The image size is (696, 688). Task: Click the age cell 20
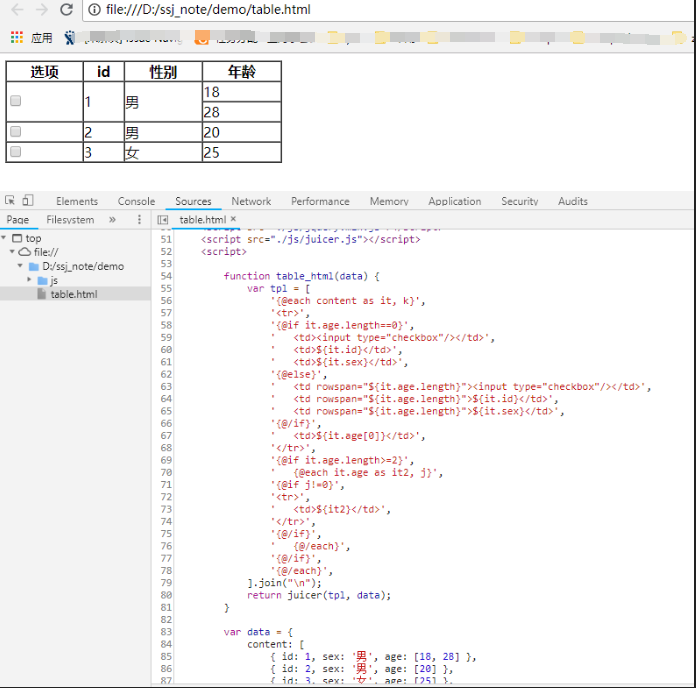pyautogui.click(x=241, y=132)
